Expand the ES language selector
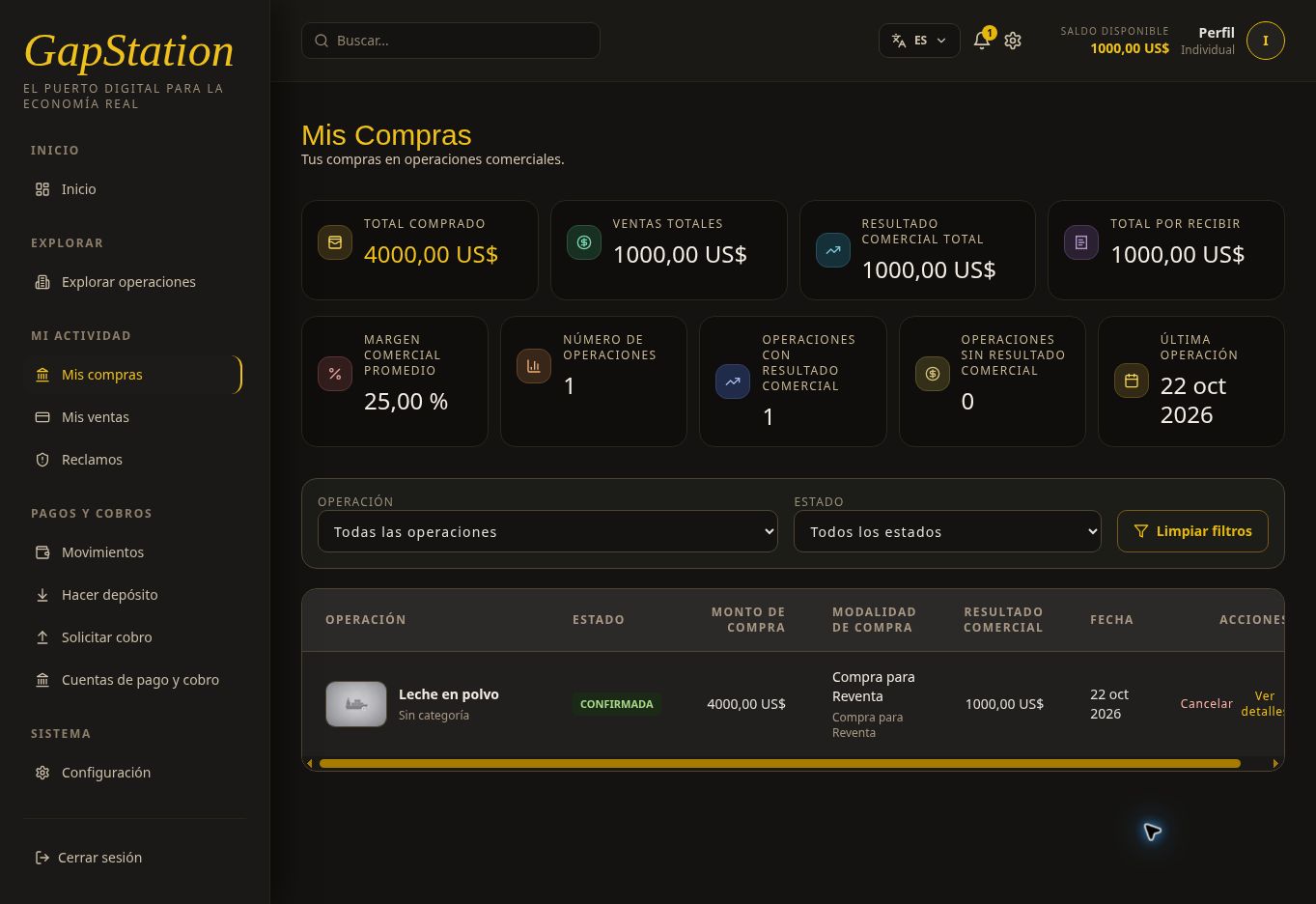This screenshot has height=904, width=1316. [919, 41]
